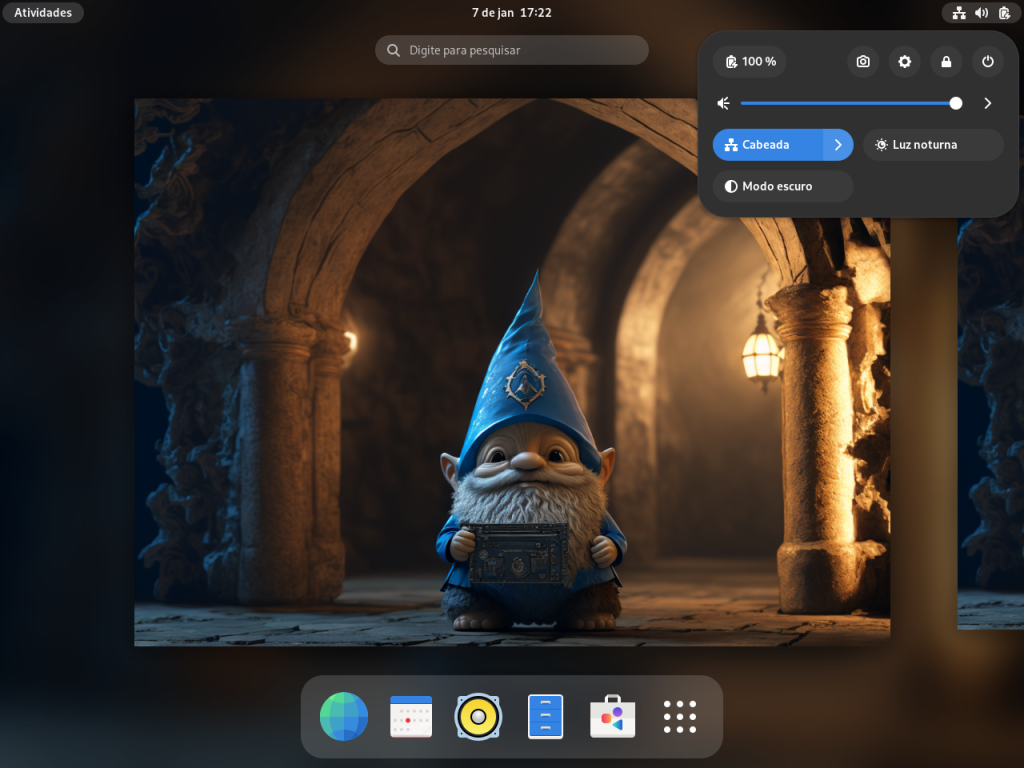The width and height of the screenshot is (1024, 768).
Task: Open Rhythmbox music player from the dock
Action: click(478, 716)
